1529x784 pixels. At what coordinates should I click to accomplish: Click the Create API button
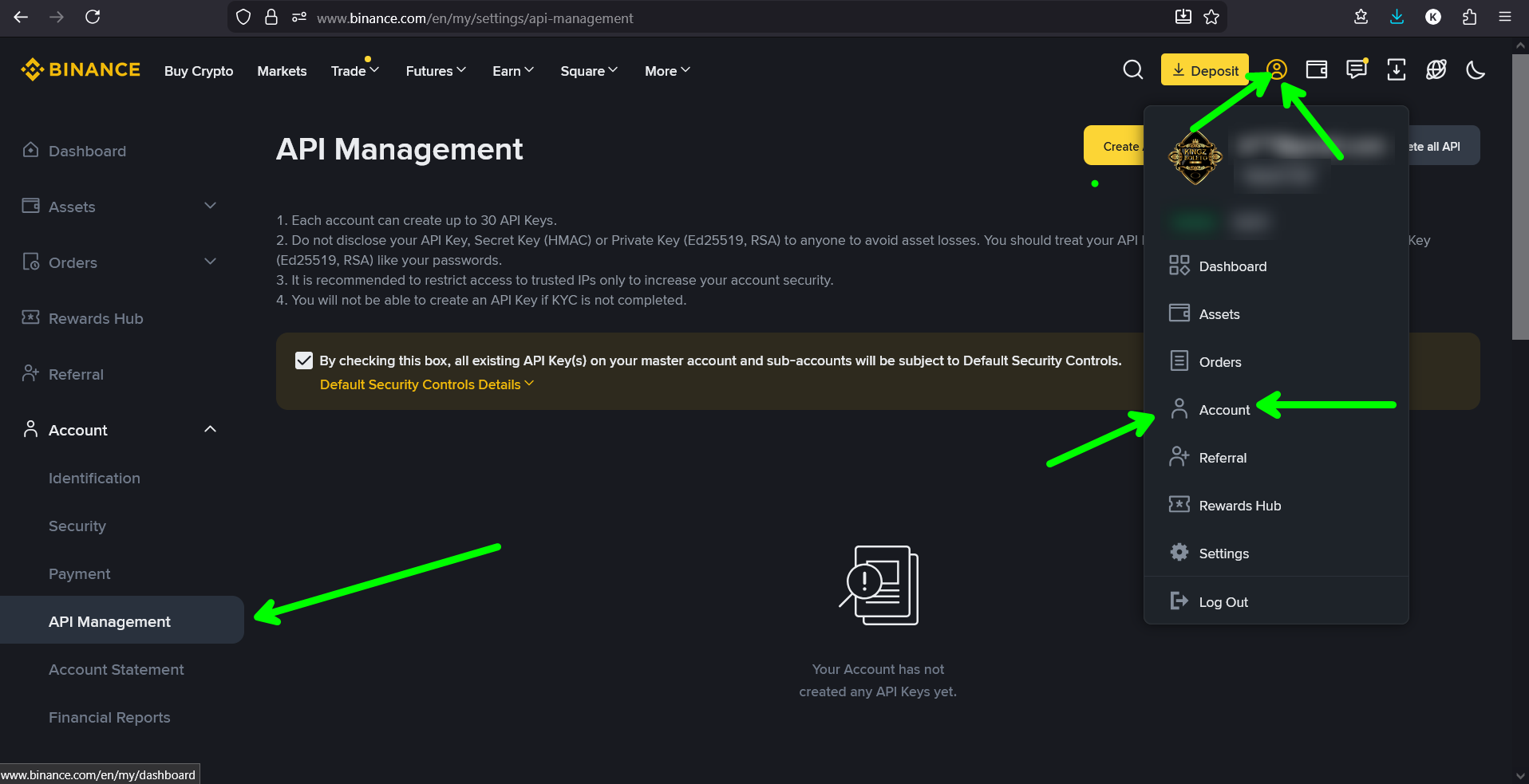click(x=1114, y=146)
